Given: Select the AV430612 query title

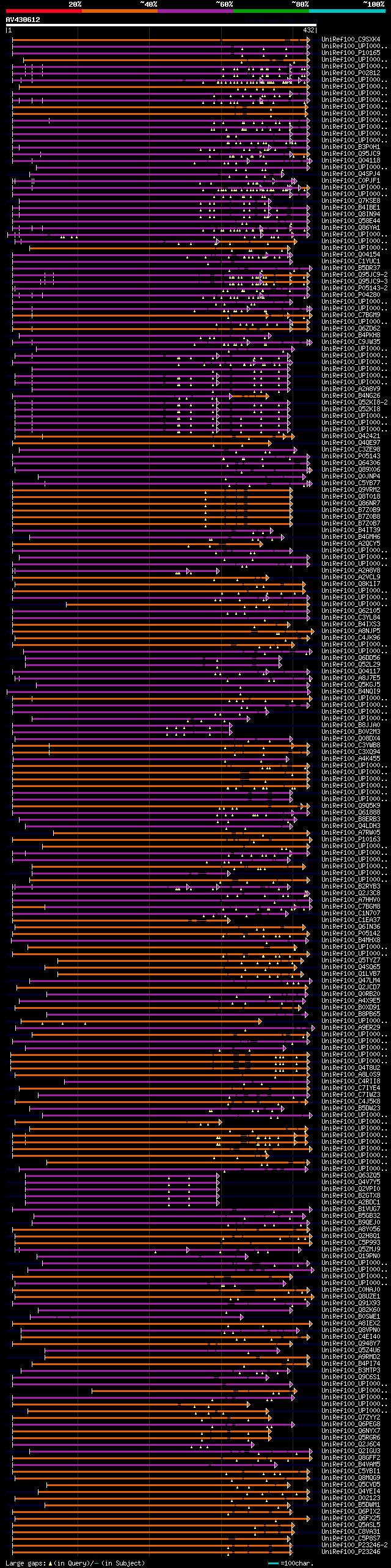Looking at the screenshot, I should pos(23,20).
